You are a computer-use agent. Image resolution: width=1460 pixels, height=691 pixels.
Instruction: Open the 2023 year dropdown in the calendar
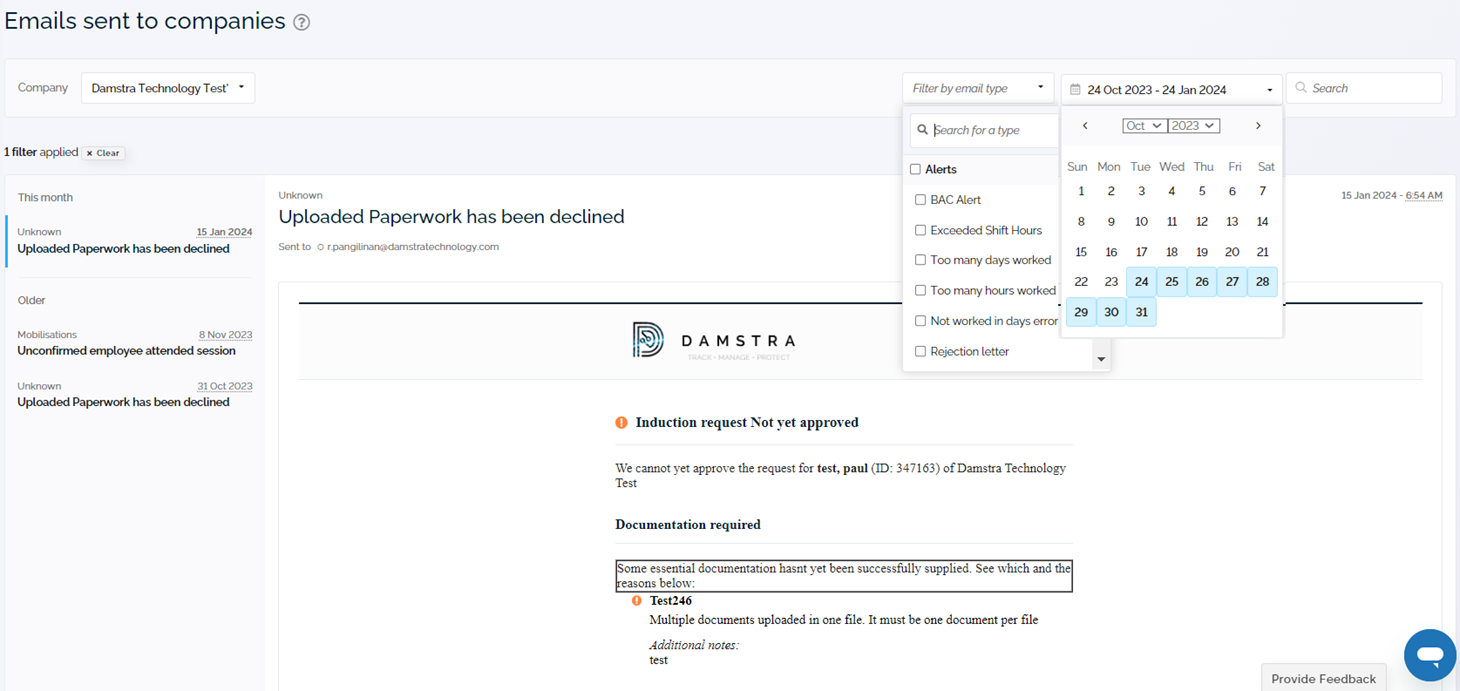1193,125
